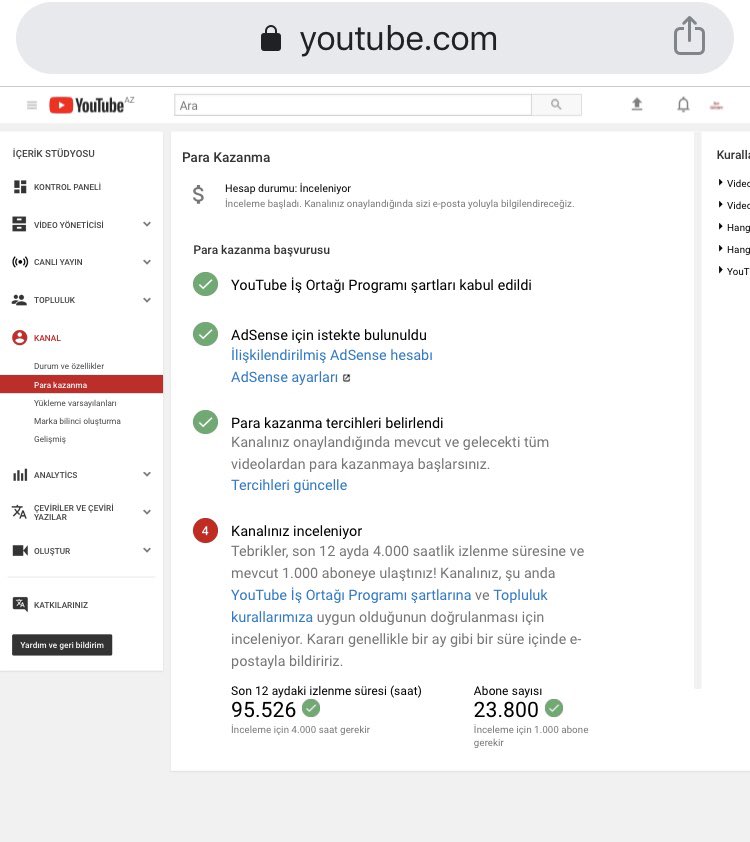Viewport: 750px width, 842px height.
Task: Open İlişkilendirilmiş AdSense hesabı link
Action: click(332, 355)
